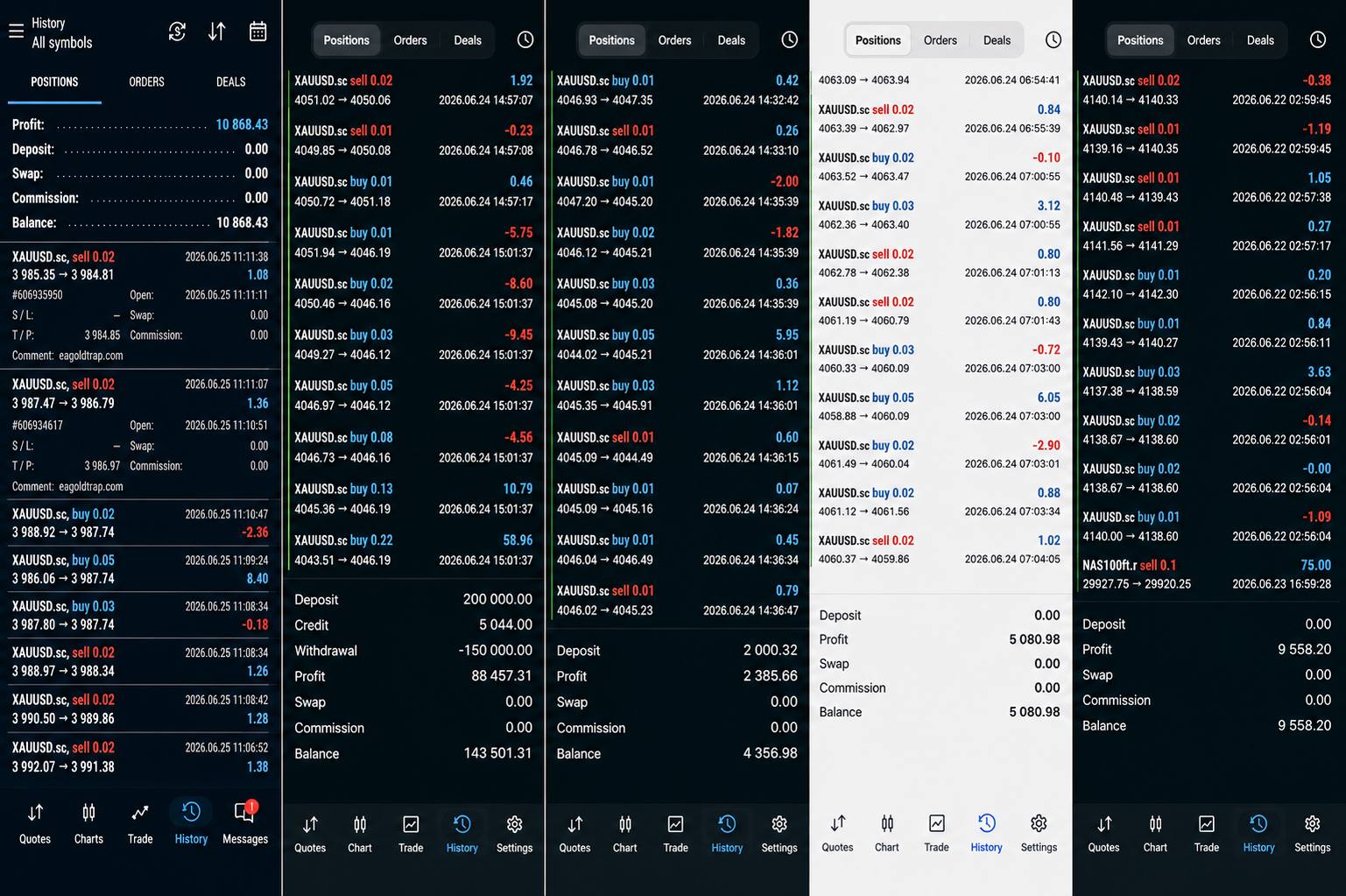Tap the Credit 5 044.00 summary line

pos(413,625)
